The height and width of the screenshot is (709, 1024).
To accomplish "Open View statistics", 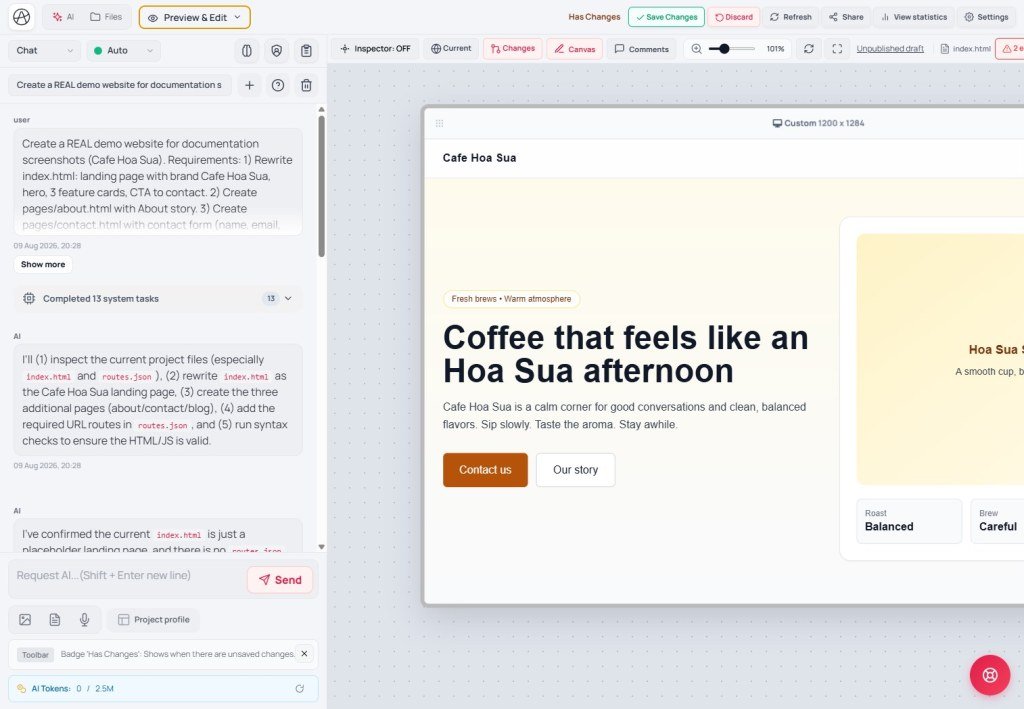I will coord(914,17).
